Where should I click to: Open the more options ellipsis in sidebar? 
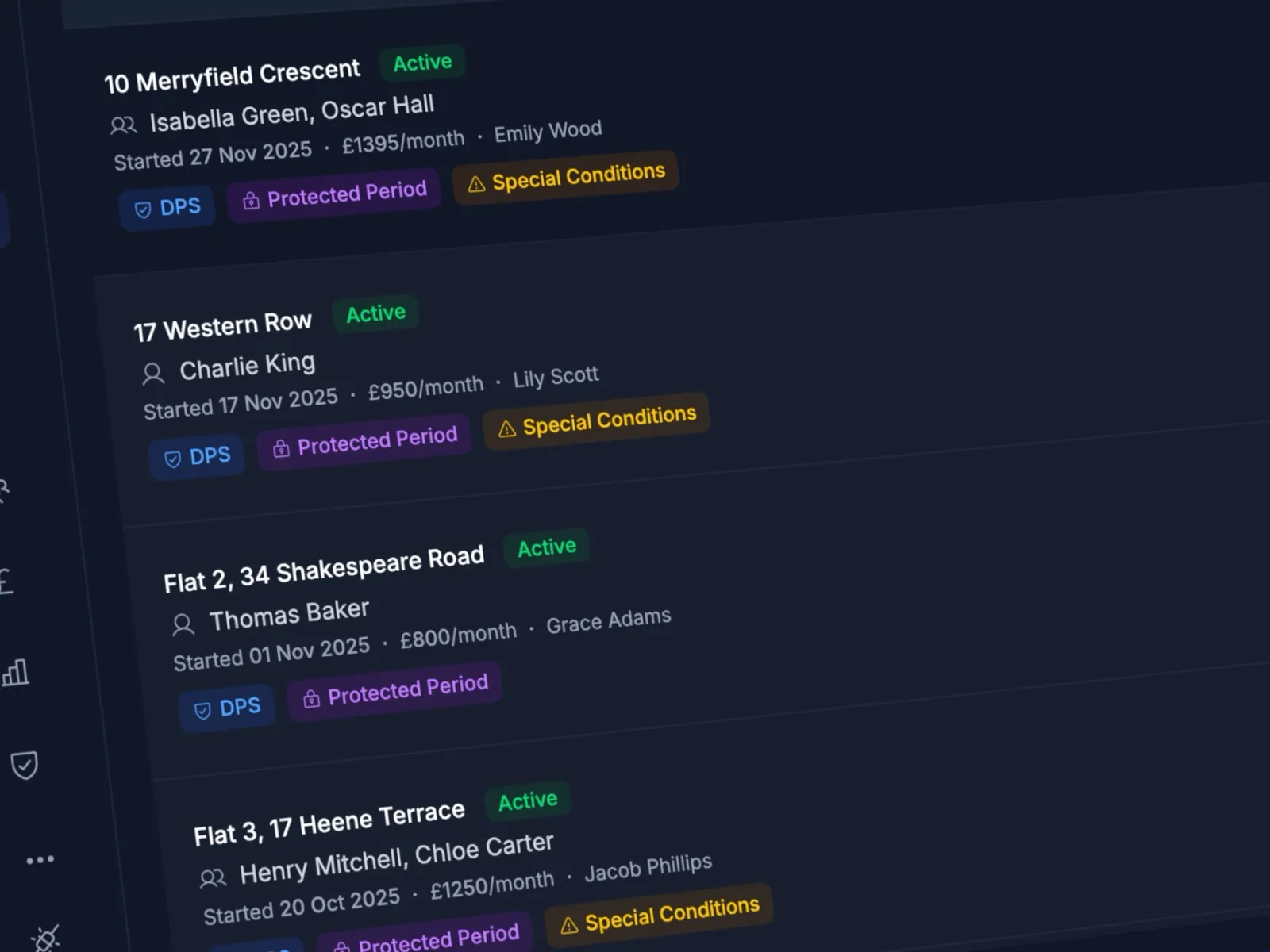pyautogui.click(x=40, y=860)
